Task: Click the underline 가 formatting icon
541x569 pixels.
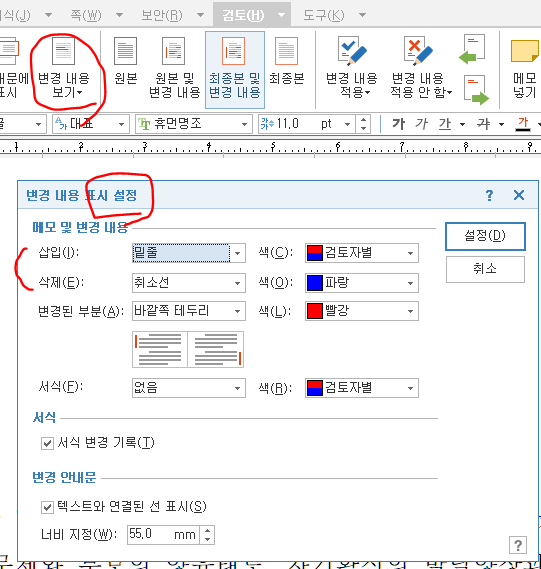Action: coord(444,124)
